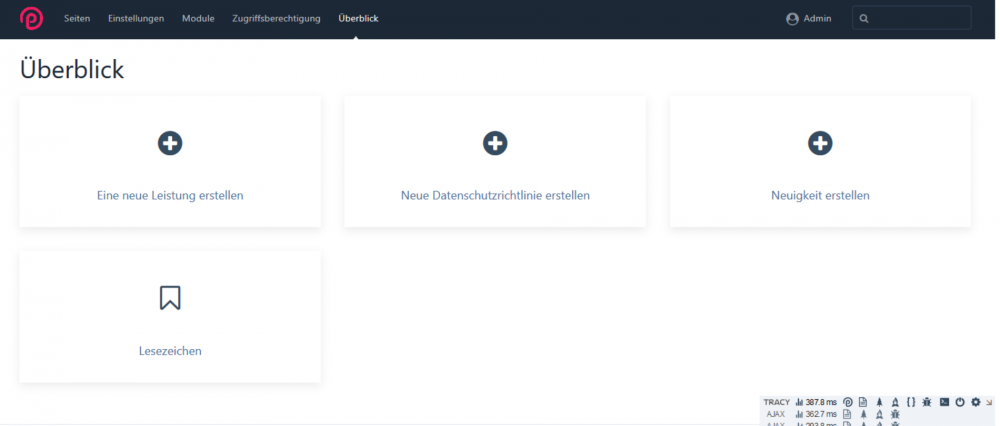Click Tracy curly braces panel icon
Screen dimensions: 1000x426
(x=911, y=402)
